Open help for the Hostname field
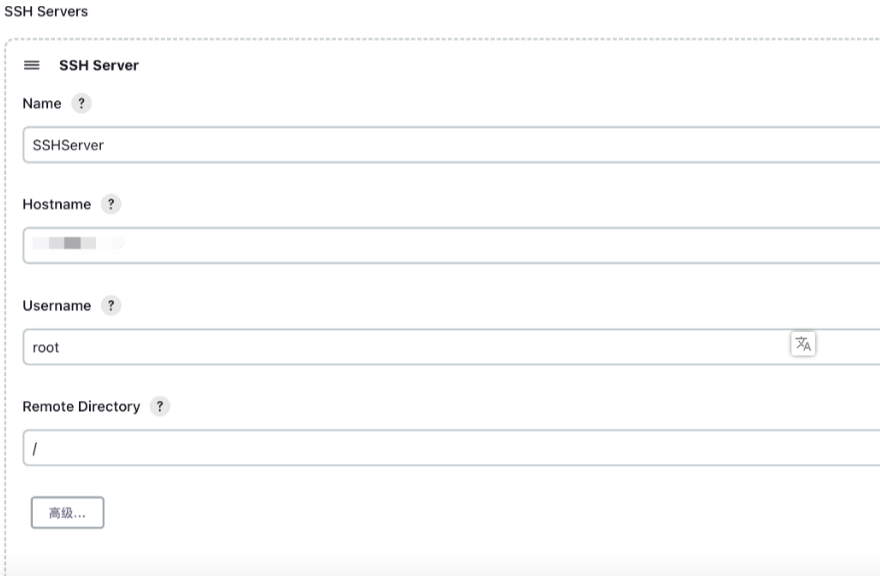The width and height of the screenshot is (880, 576). pos(111,204)
